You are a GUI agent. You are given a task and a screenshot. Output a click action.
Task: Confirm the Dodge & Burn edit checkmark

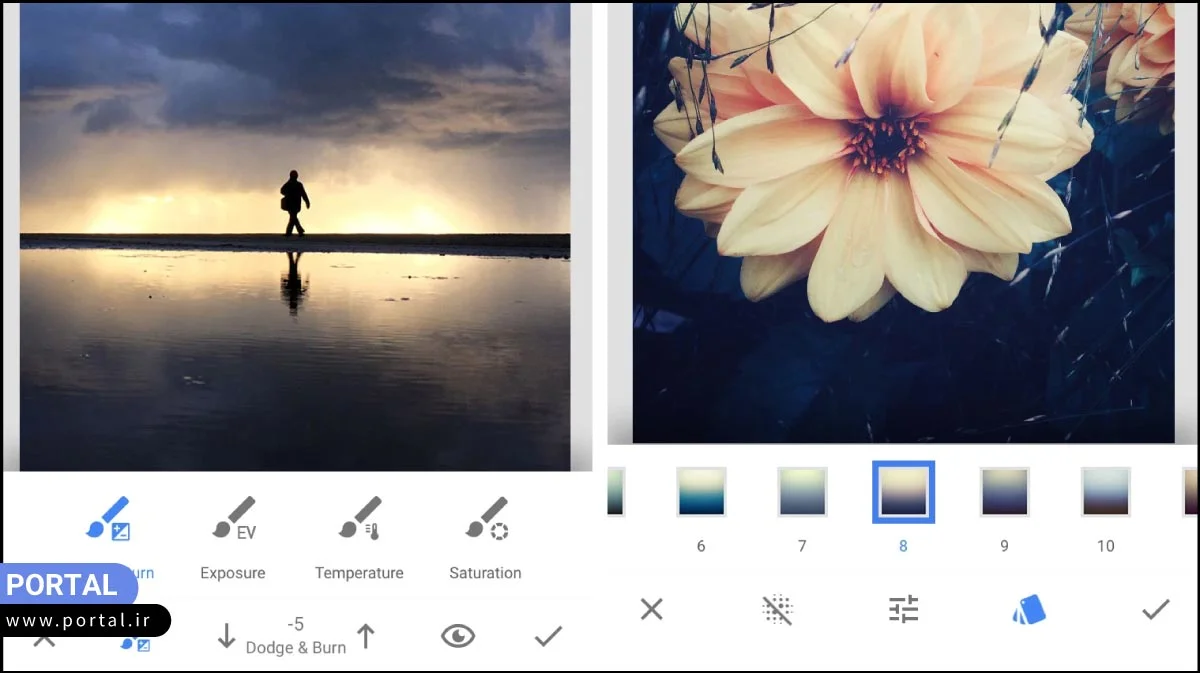[x=548, y=635]
